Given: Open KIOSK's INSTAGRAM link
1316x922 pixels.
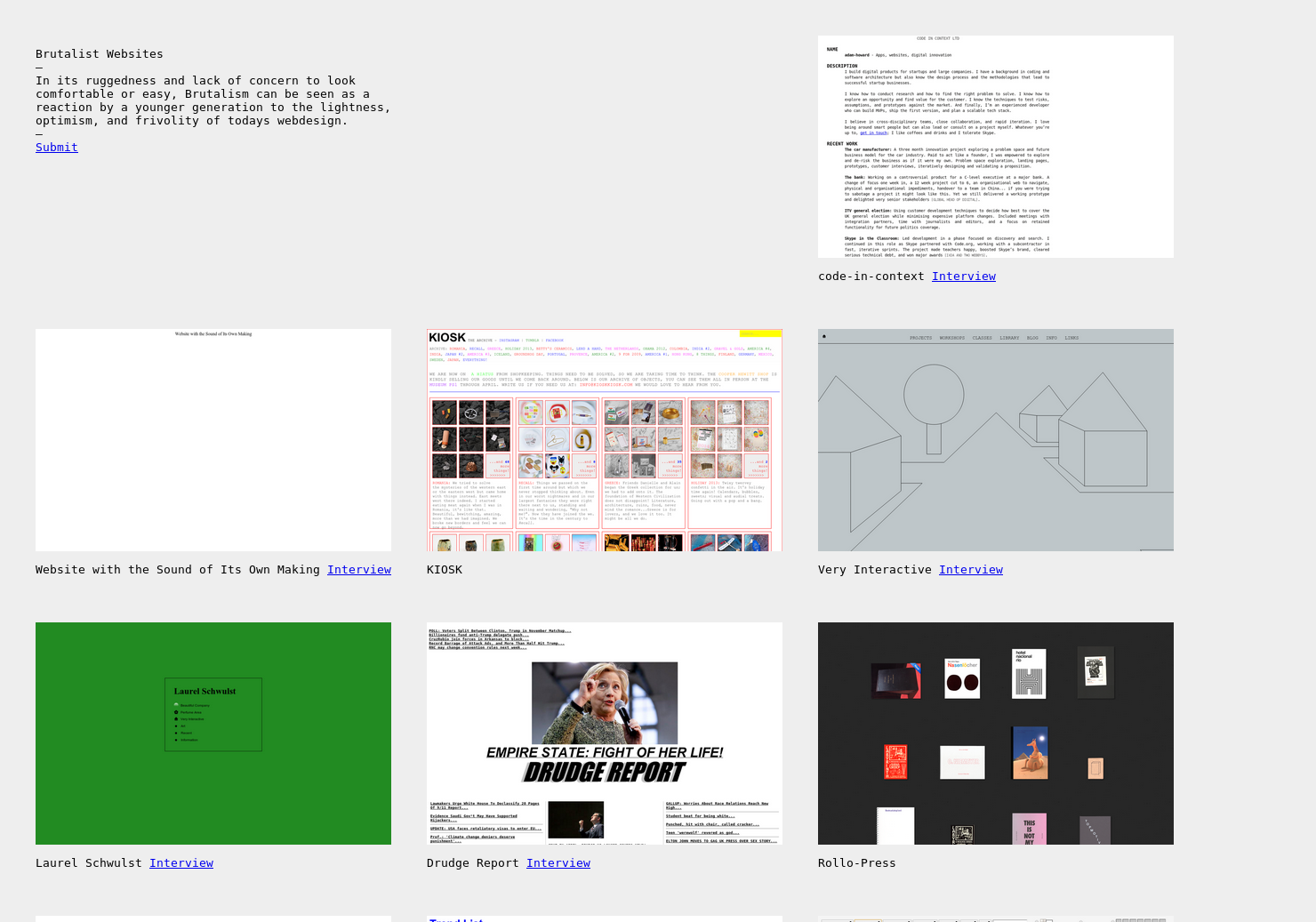Looking at the screenshot, I should 510,341.
